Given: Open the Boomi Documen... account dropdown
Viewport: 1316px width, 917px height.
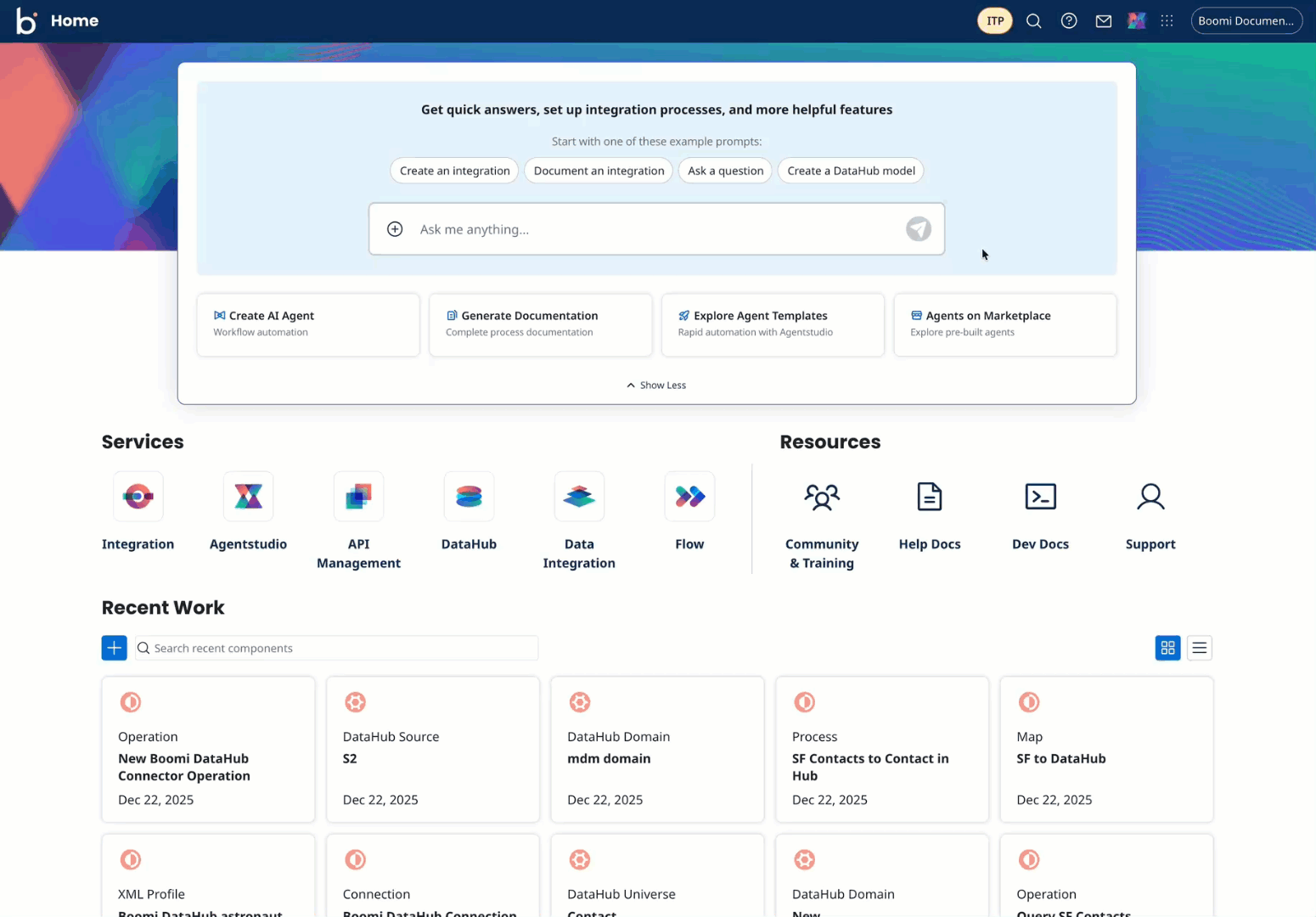Looking at the screenshot, I should (x=1246, y=20).
